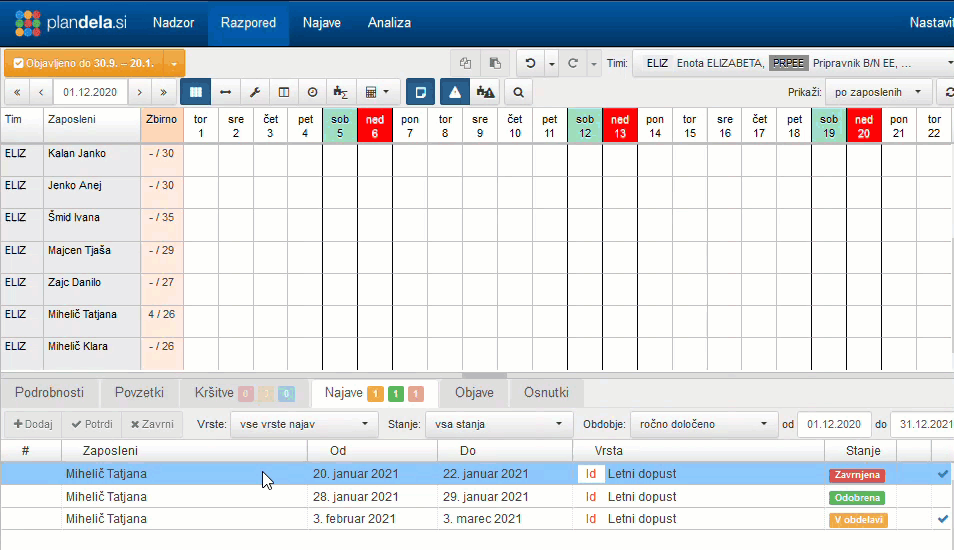Image resolution: width=954 pixels, height=550 pixels.
Task: Click the clock icon in toolbar
Action: point(312,92)
